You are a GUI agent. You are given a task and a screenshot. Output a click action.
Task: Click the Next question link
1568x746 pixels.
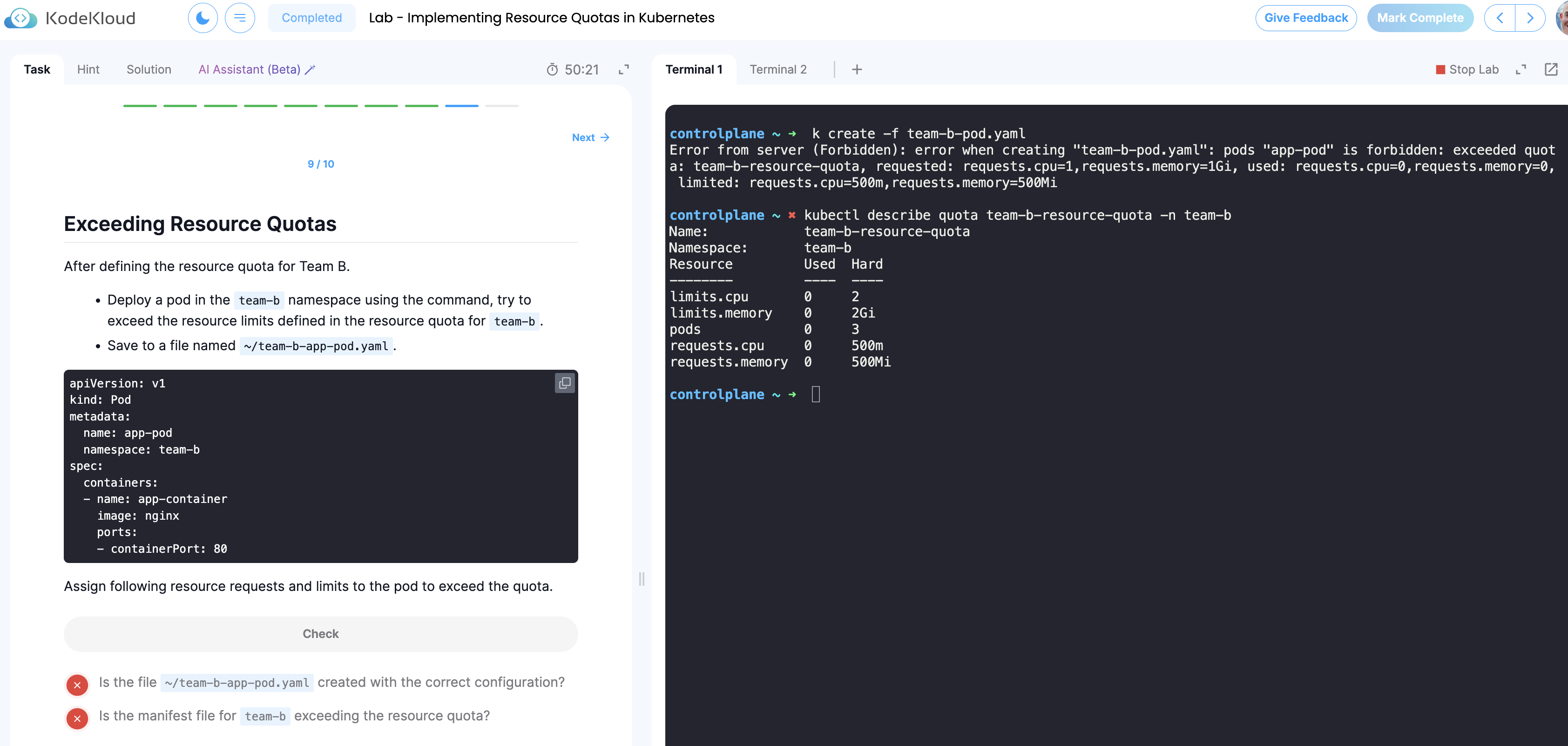click(590, 138)
